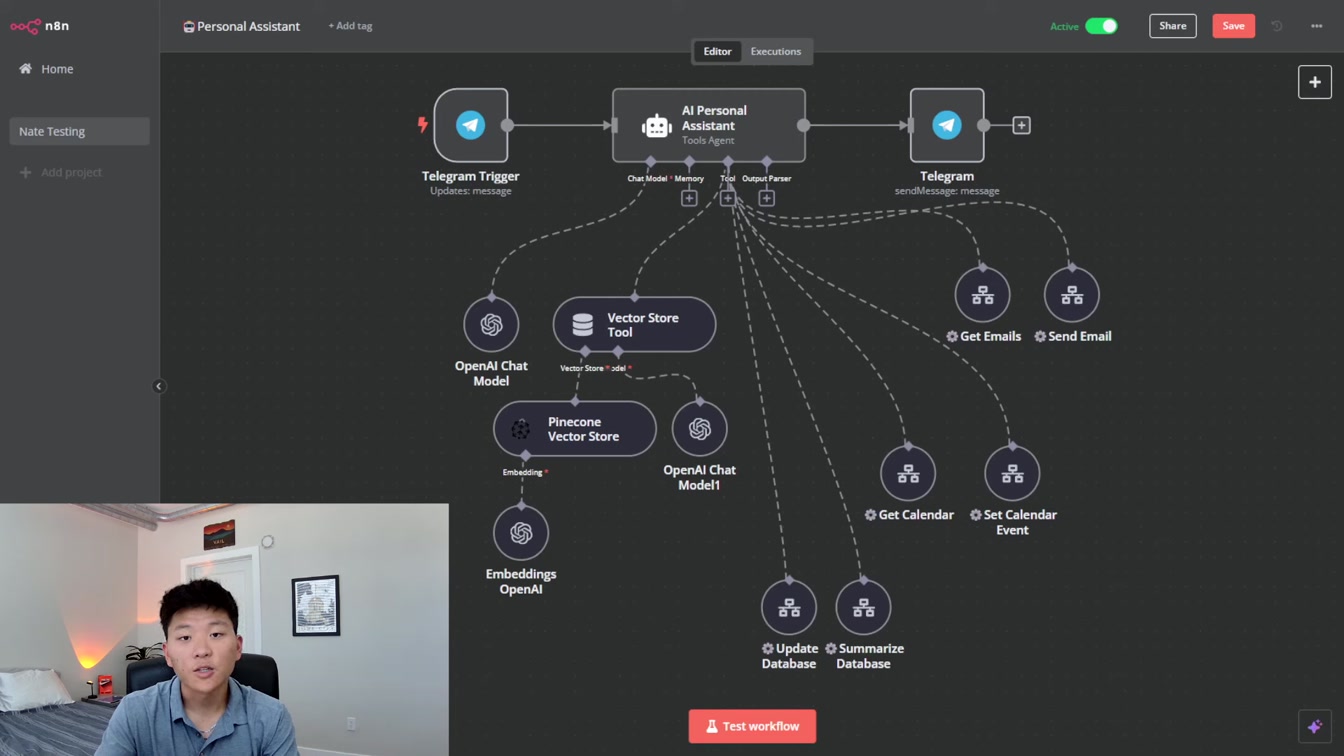Screen dimensions: 1344x756
Task: Switch to the Executions tab
Action: [x=776, y=51]
